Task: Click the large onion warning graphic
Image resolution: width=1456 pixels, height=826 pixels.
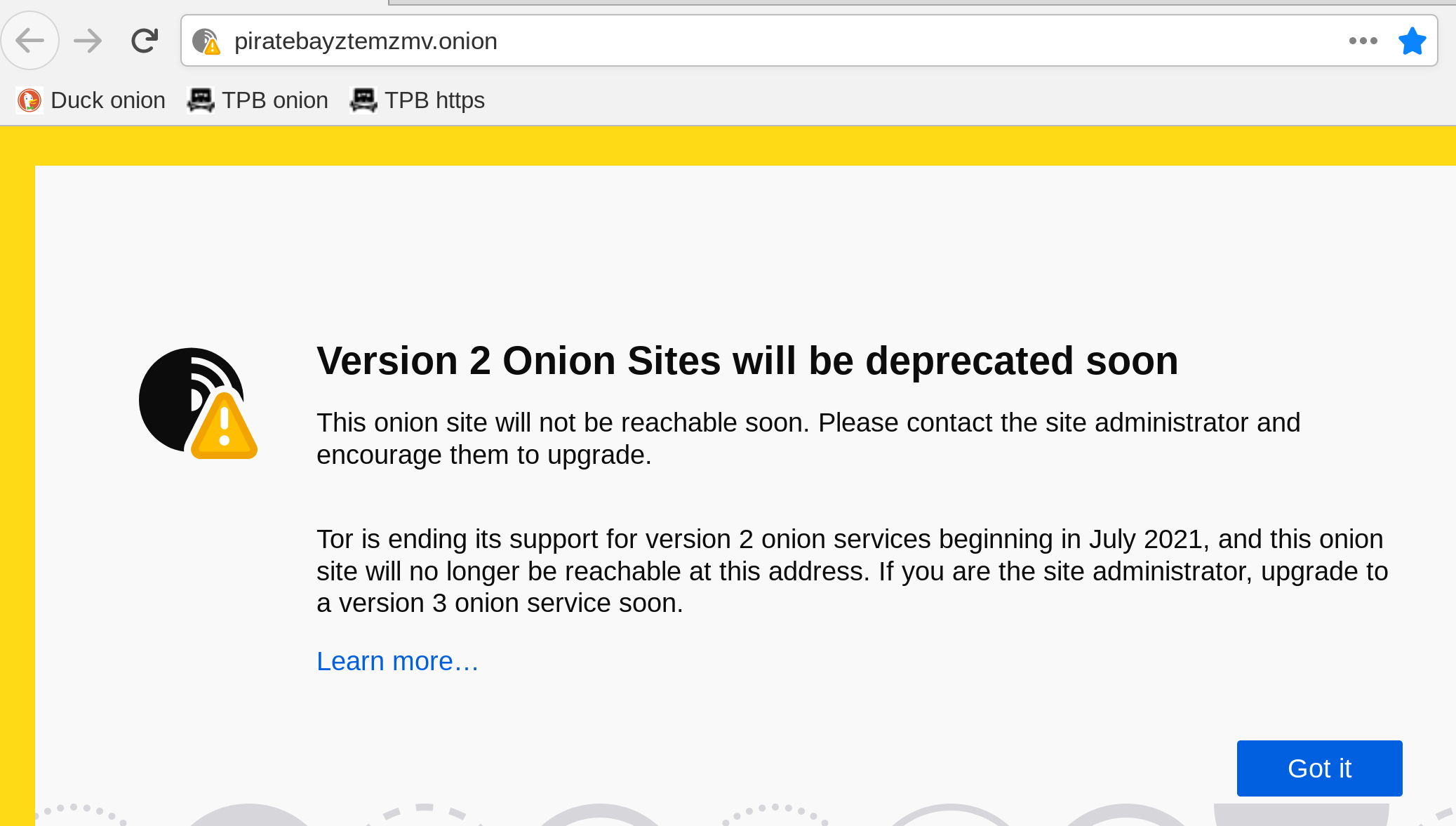Action: pos(198,403)
